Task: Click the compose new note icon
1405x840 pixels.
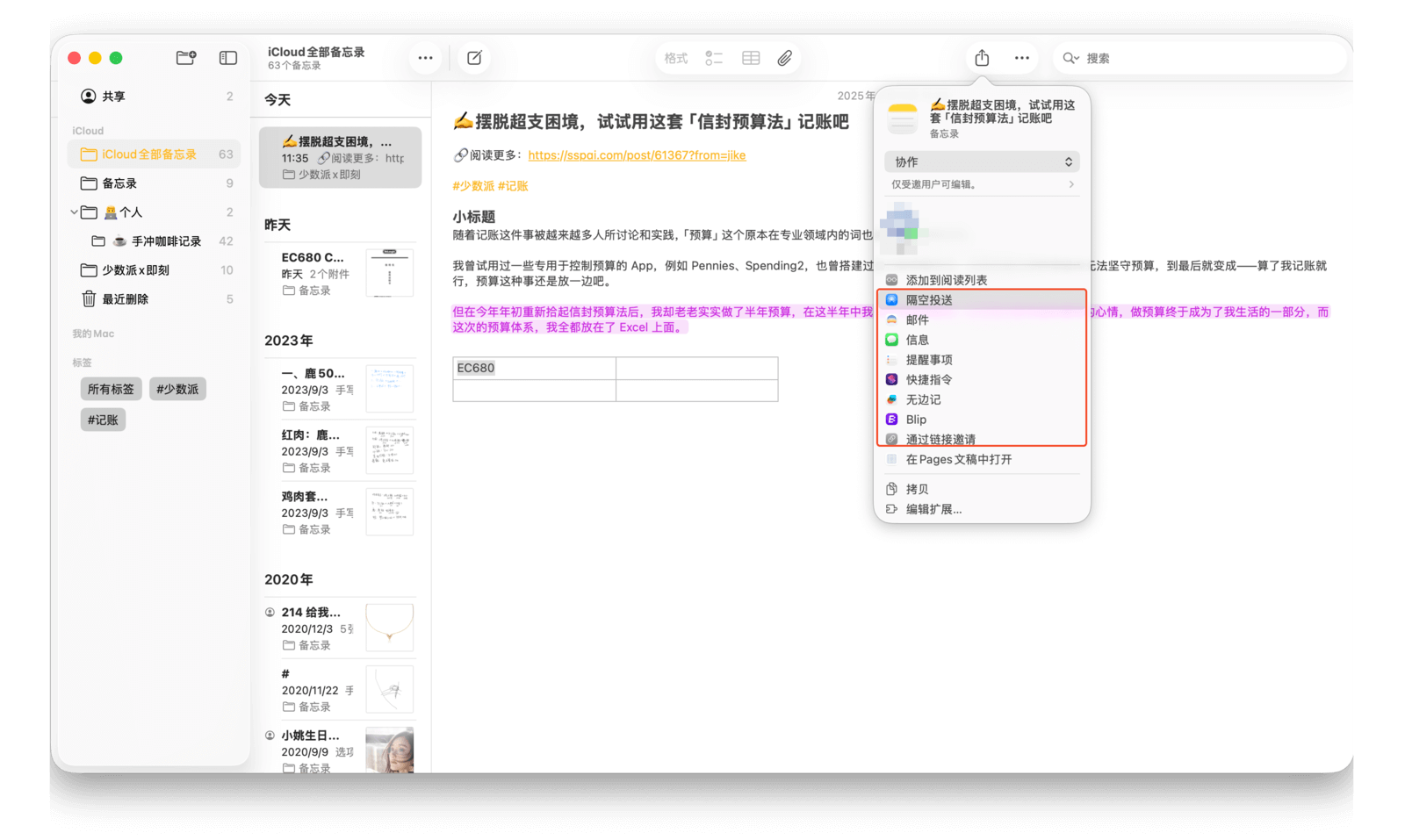Action: [474, 58]
